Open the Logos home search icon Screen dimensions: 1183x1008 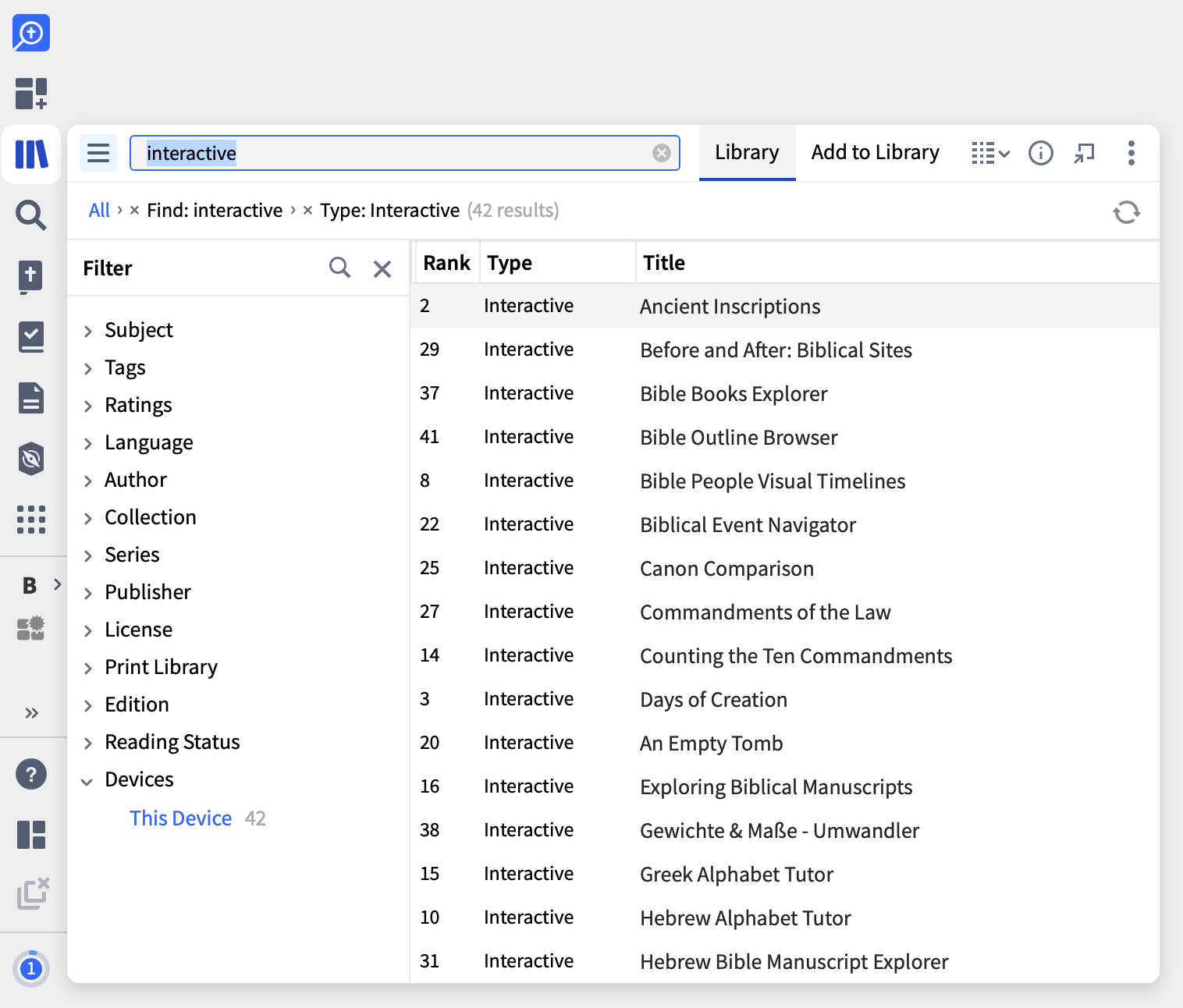pos(31,33)
